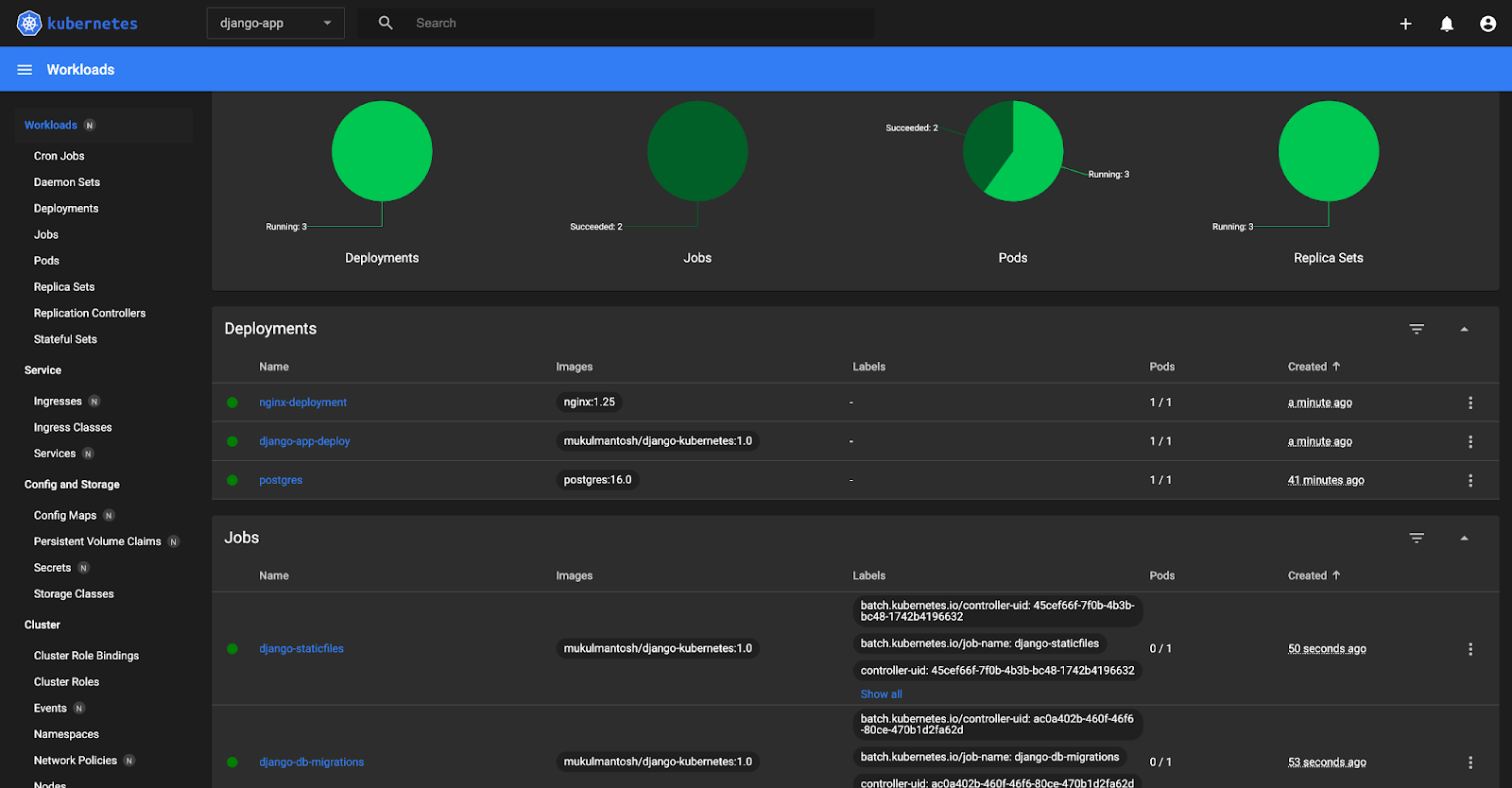Click the Pods pie chart
The image size is (1512, 788).
1013,151
